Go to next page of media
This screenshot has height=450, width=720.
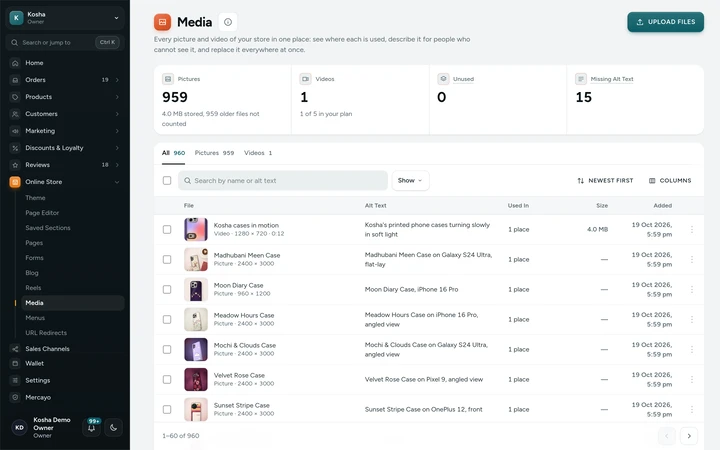tap(689, 436)
